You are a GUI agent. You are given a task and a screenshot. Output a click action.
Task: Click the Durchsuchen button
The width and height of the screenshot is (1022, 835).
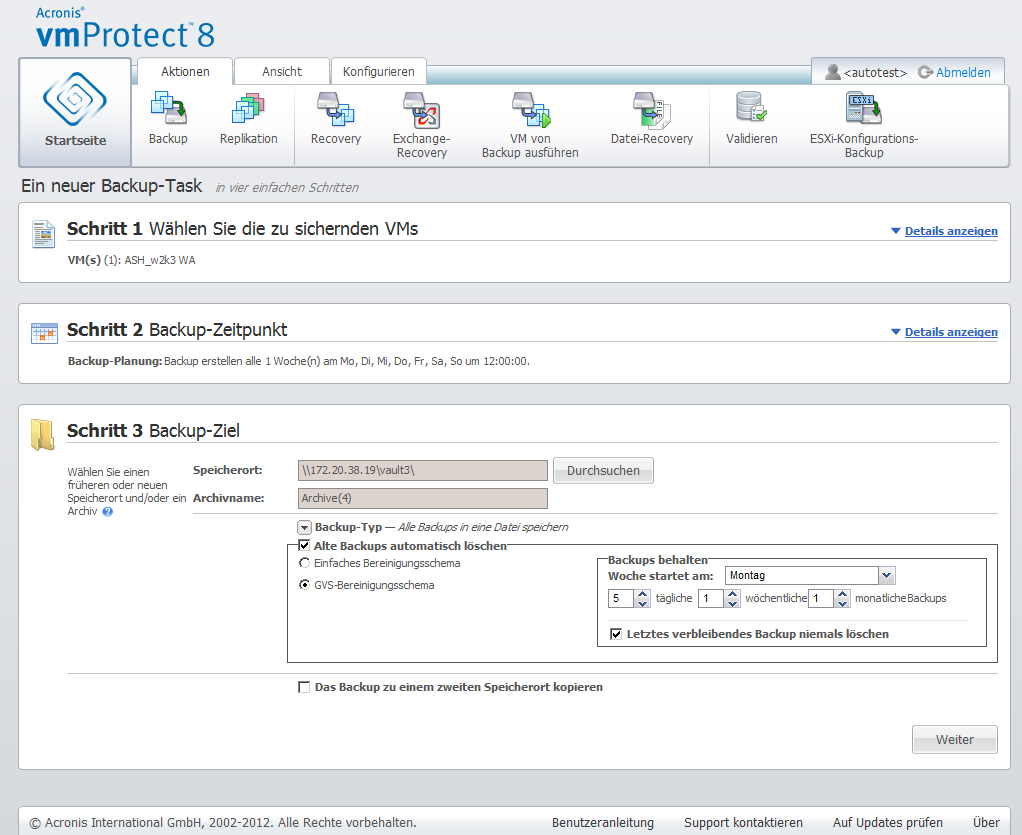pos(603,471)
